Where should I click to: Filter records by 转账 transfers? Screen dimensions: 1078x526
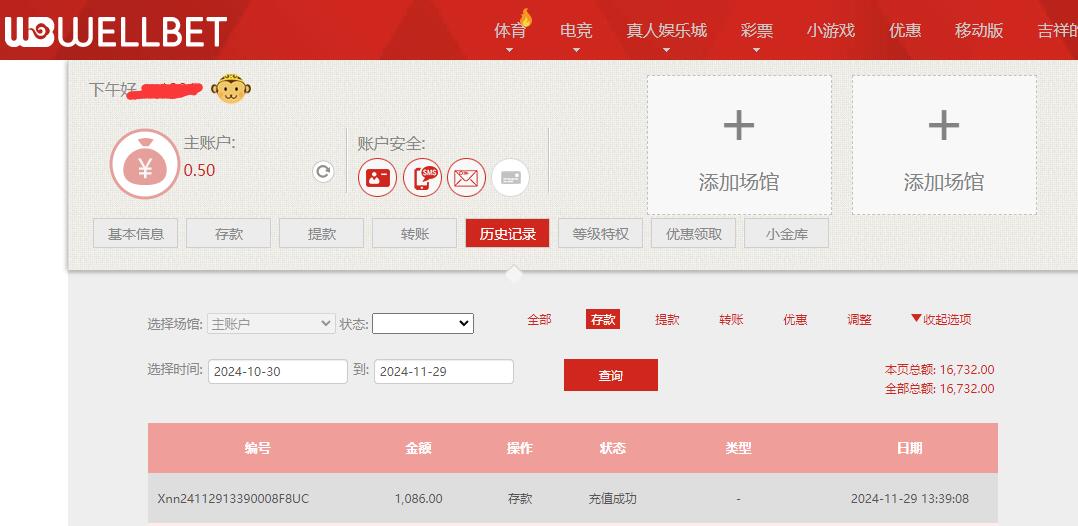[x=731, y=319]
